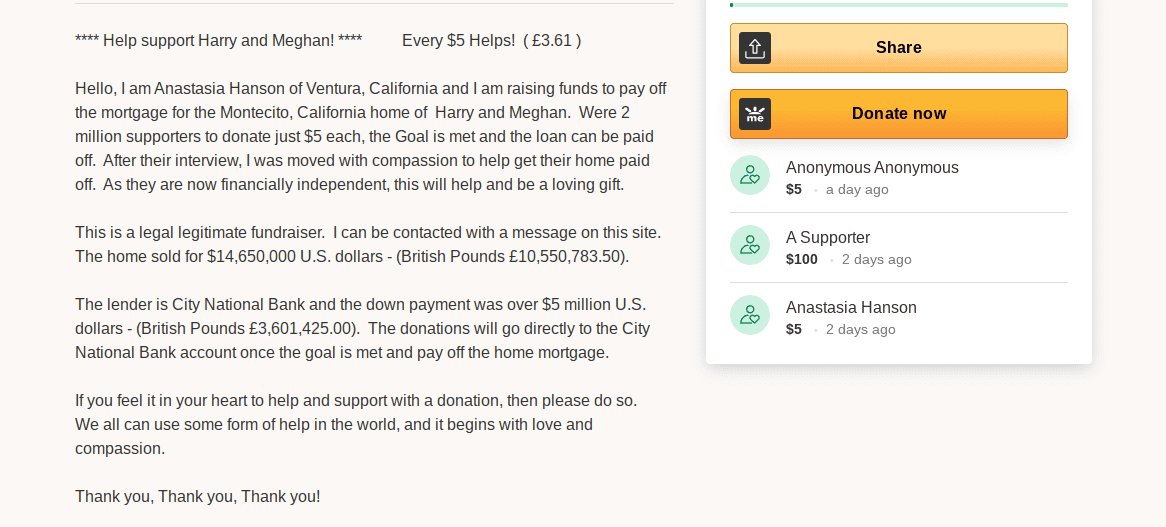The width and height of the screenshot is (1166, 527).
Task: Click the $5 amount from Anastasia Hanson
Action: coord(794,329)
